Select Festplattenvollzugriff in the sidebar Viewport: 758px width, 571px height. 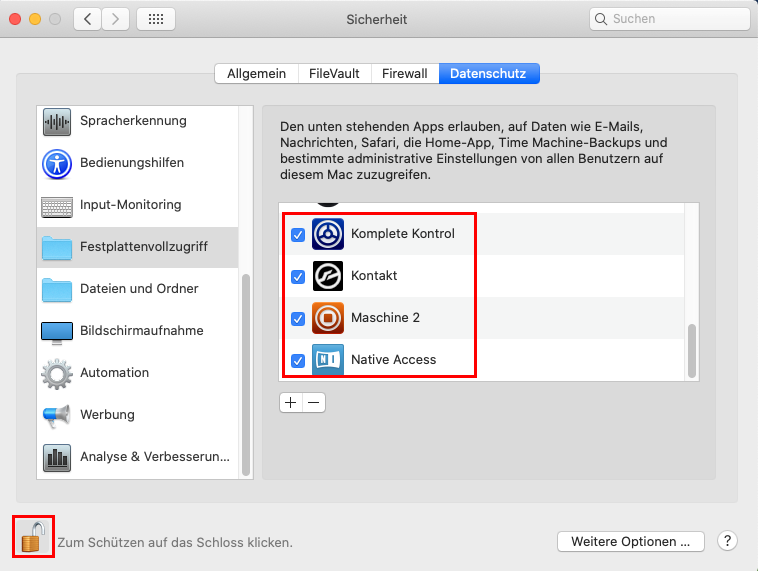point(138,247)
